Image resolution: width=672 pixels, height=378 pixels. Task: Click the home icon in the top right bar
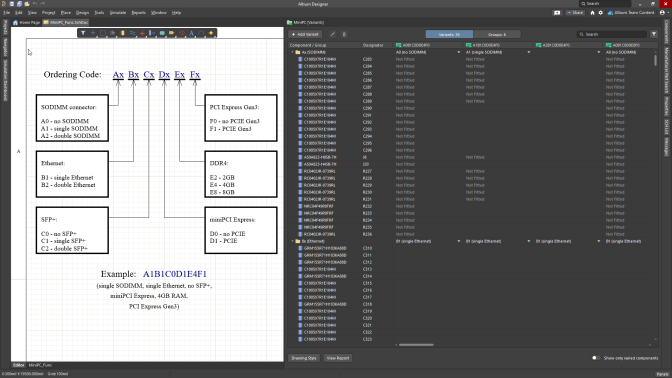tap(592, 13)
